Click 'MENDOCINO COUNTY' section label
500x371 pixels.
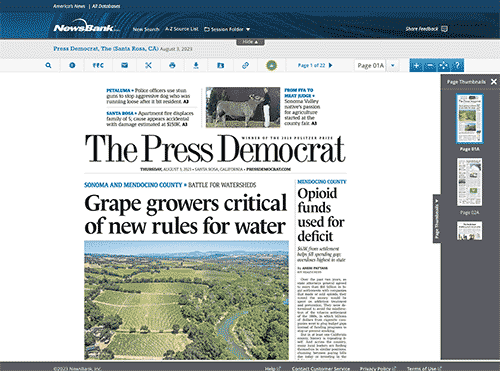(322, 182)
